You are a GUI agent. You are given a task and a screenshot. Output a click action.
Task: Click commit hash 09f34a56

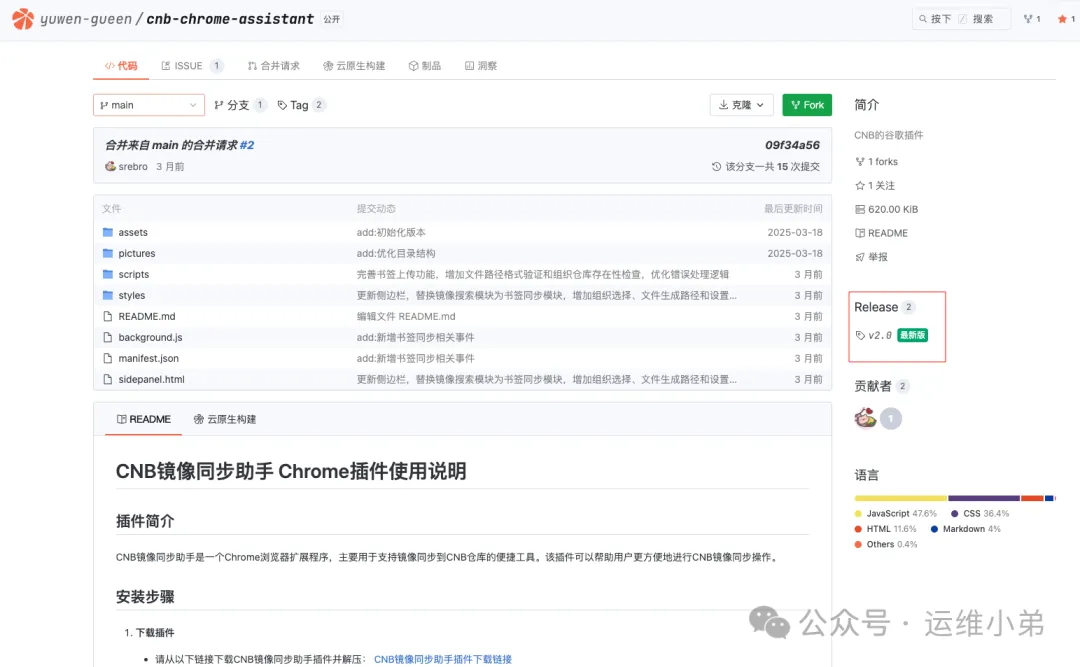[792, 145]
